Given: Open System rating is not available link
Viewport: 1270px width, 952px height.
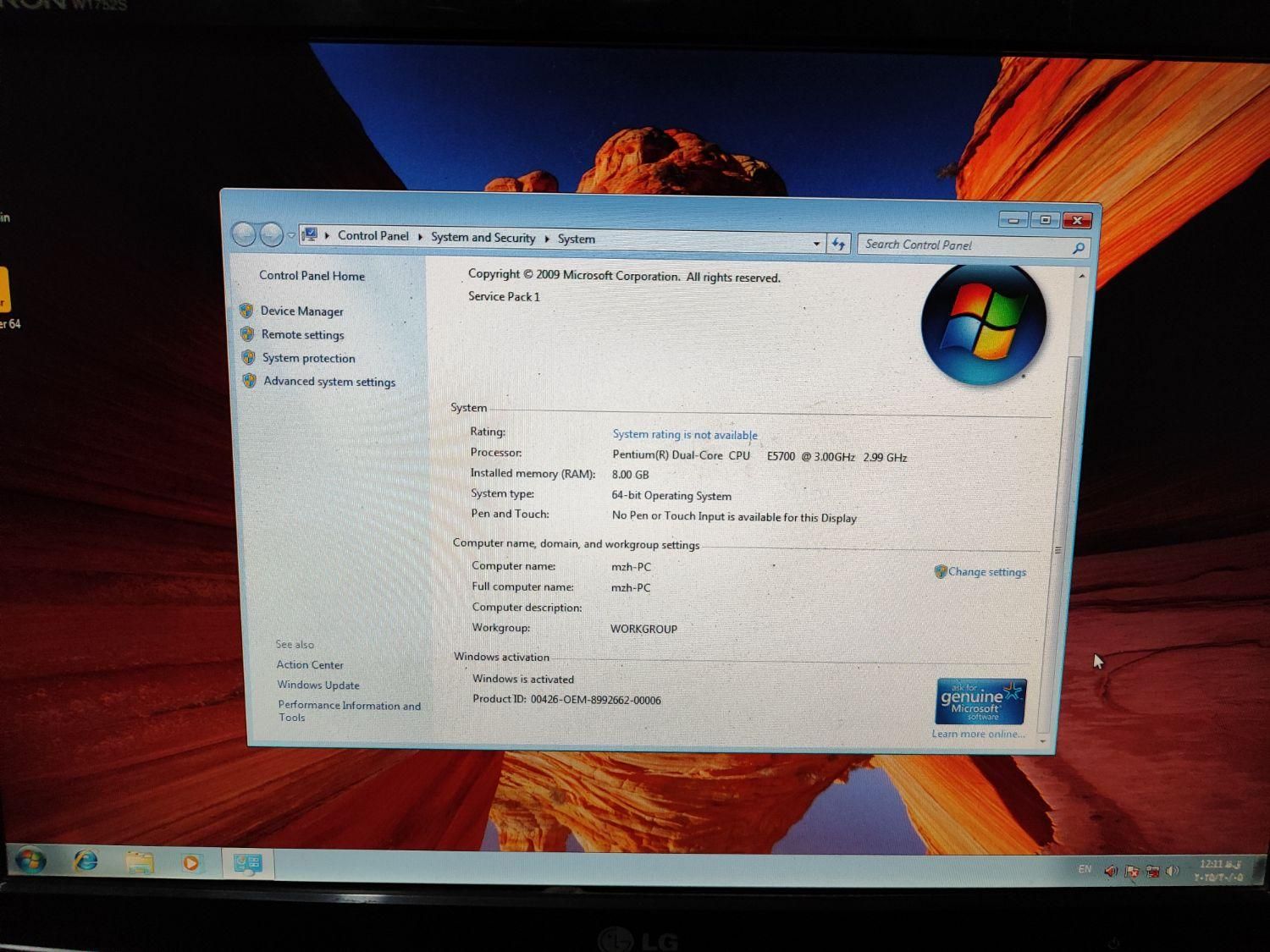Looking at the screenshot, I should coord(685,435).
